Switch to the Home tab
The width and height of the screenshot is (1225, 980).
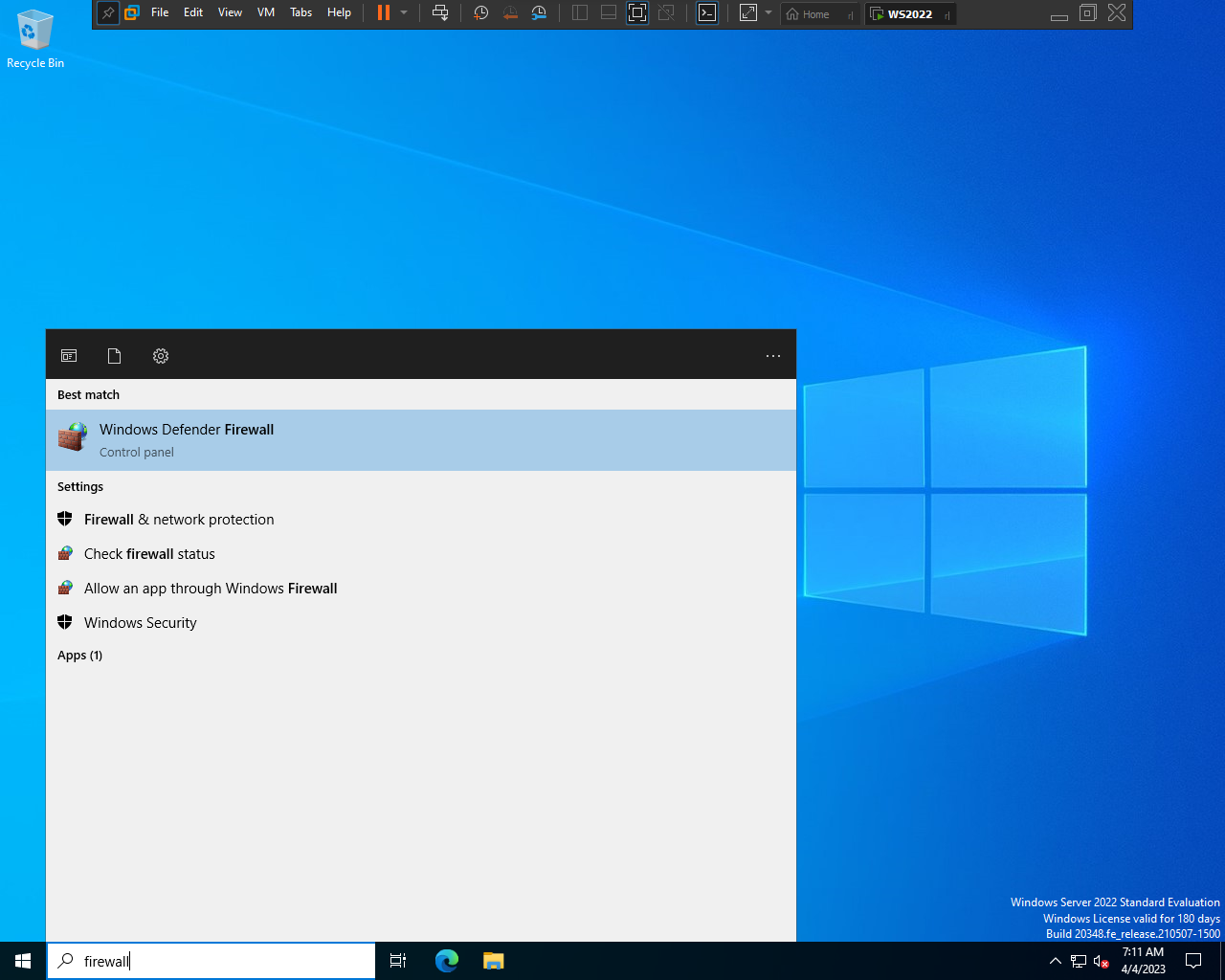point(819,14)
